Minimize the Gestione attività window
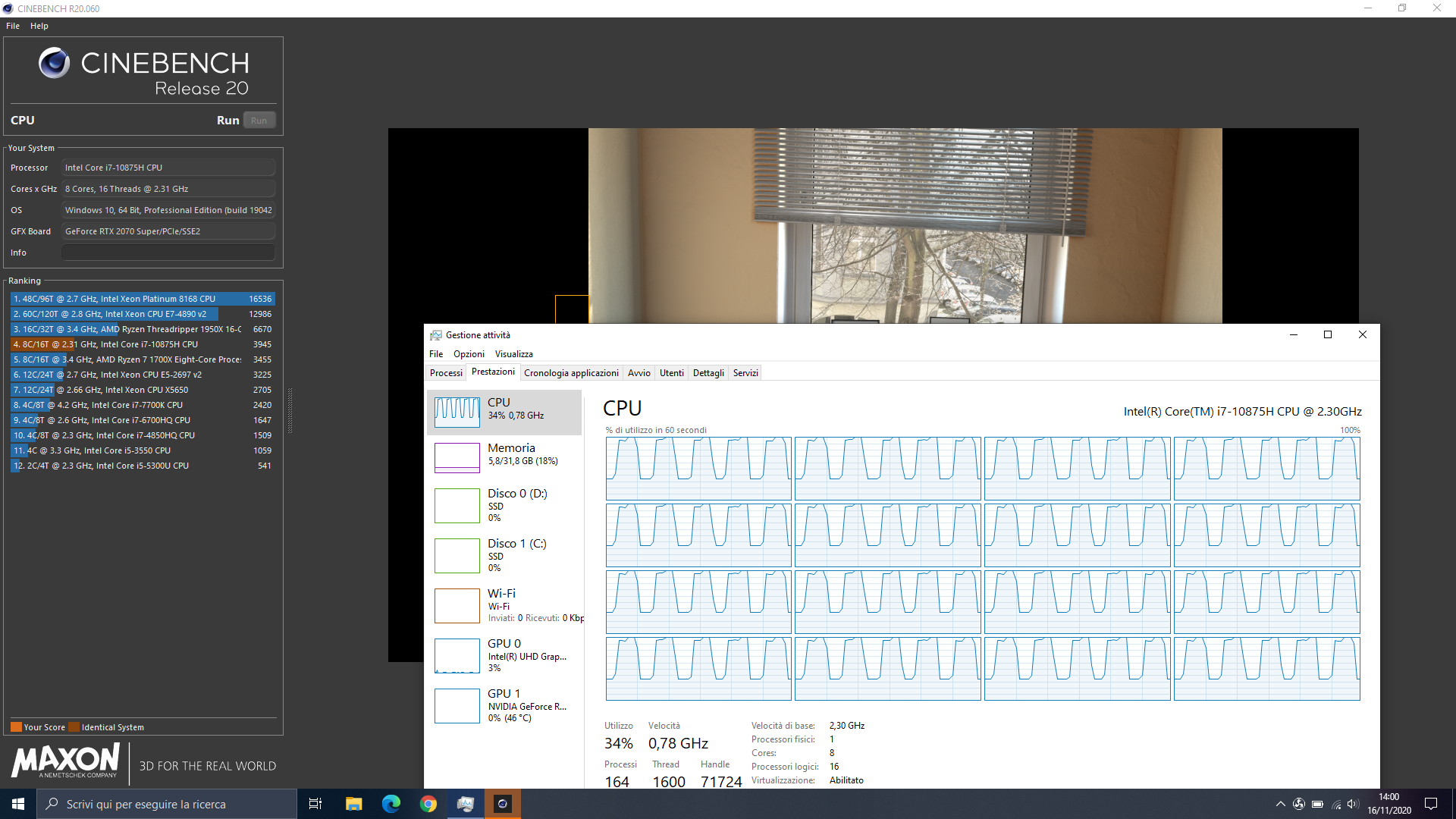 point(1294,334)
